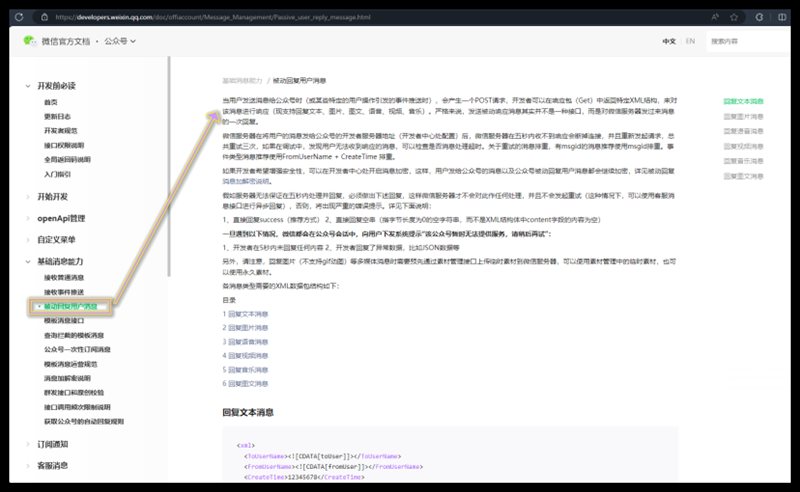Click the 回复文本消息 section heading
The height and width of the screenshot is (492, 800).
pos(248,412)
